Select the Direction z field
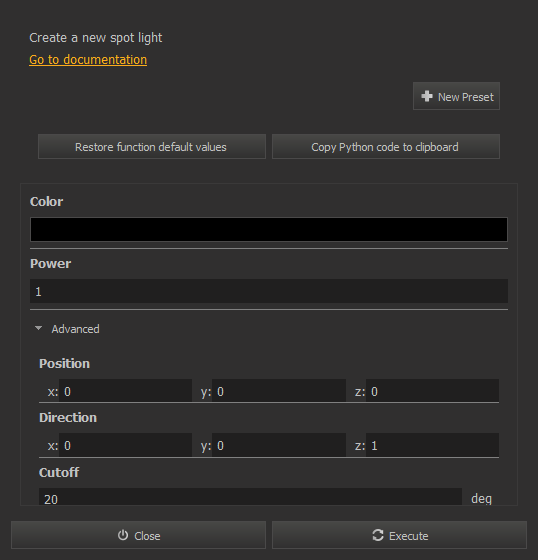538x560 pixels. tap(432, 445)
